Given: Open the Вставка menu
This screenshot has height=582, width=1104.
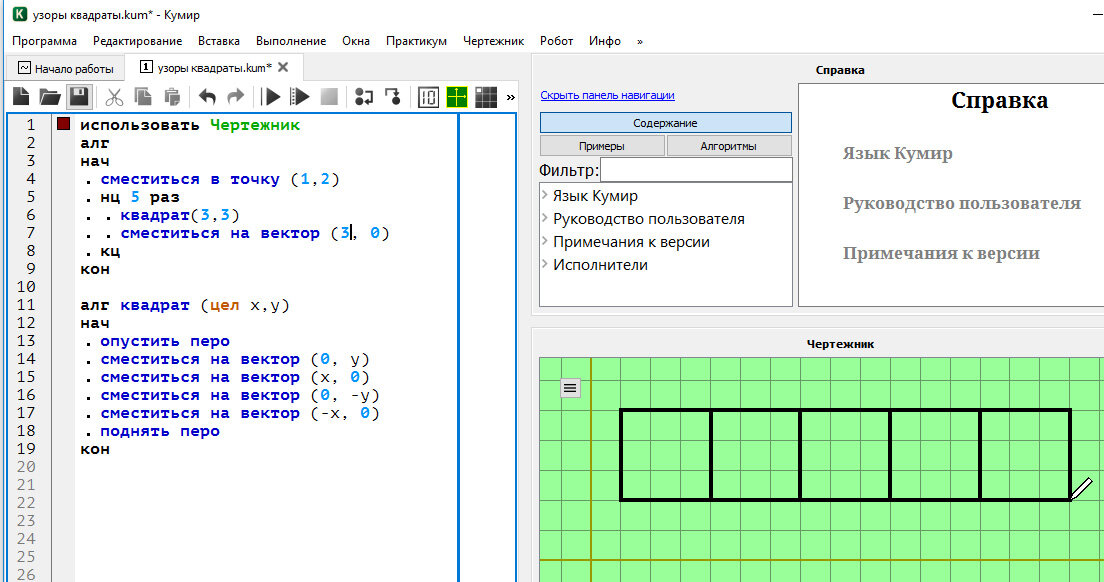Looking at the screenshot, I should pyautogui.click(x=218, y=41).
